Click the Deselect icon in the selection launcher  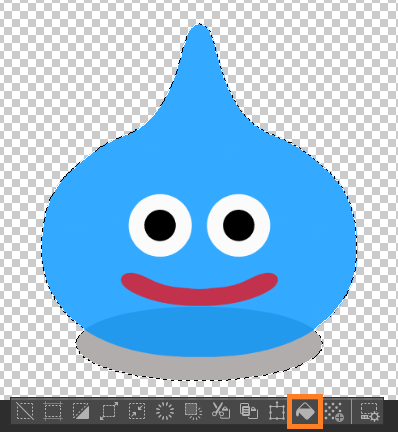coord(25,411)
